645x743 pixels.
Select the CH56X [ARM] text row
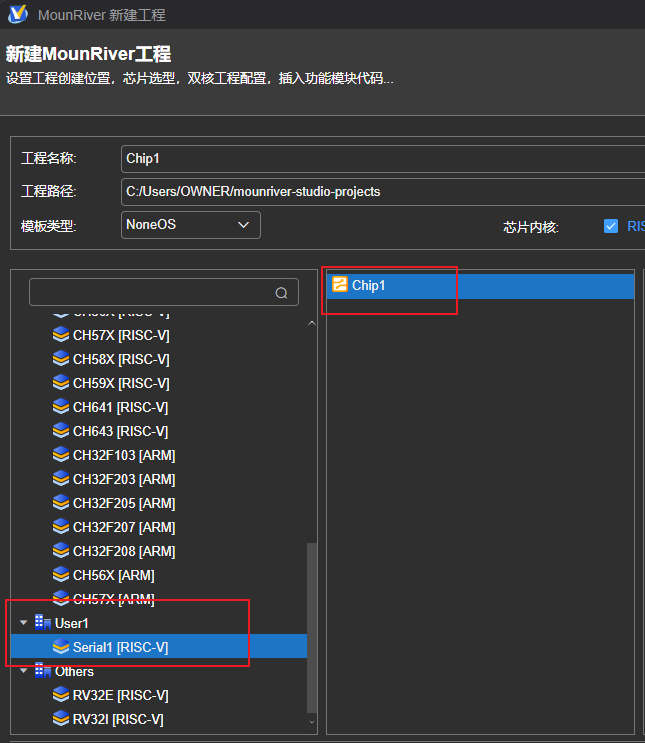click(114, 575)
